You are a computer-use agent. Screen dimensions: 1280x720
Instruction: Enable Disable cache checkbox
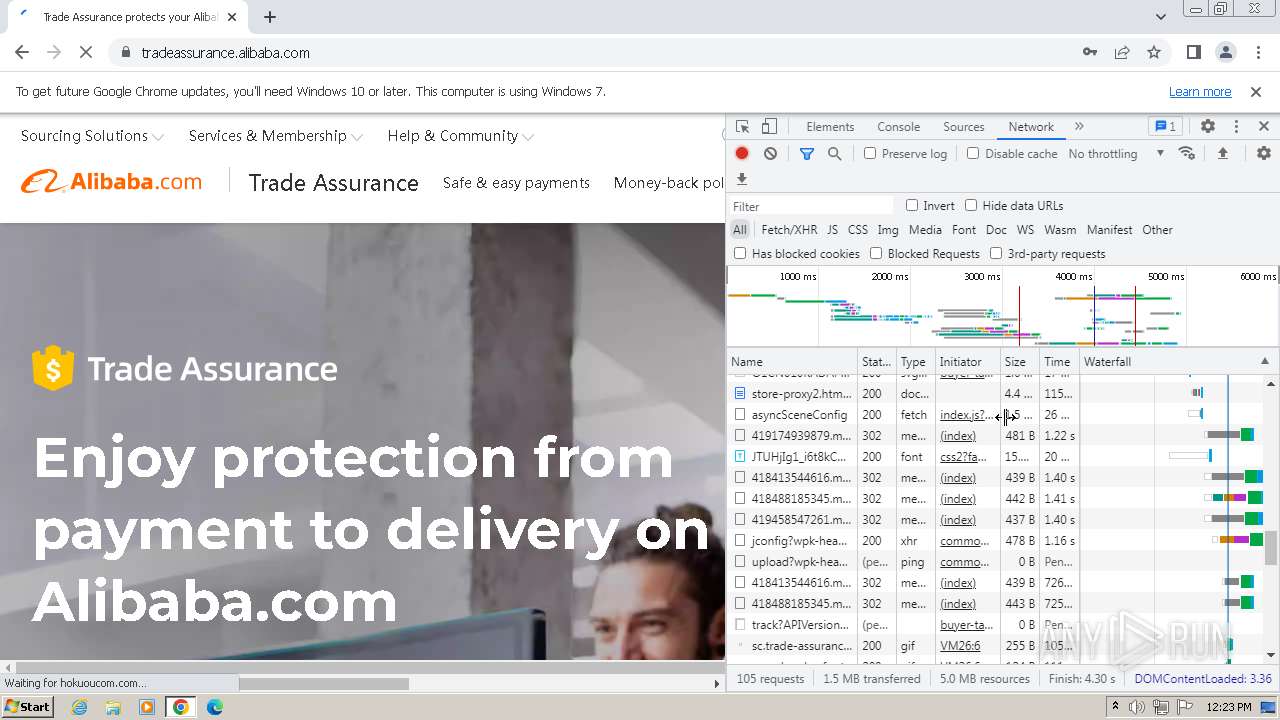(973, 153)
